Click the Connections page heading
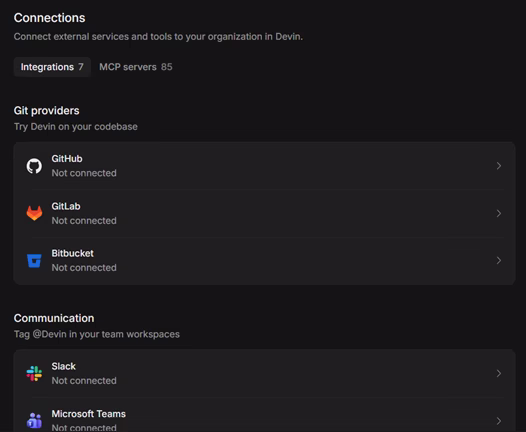The width and height of the screenshot is (526, 432). tap(49, 18)
